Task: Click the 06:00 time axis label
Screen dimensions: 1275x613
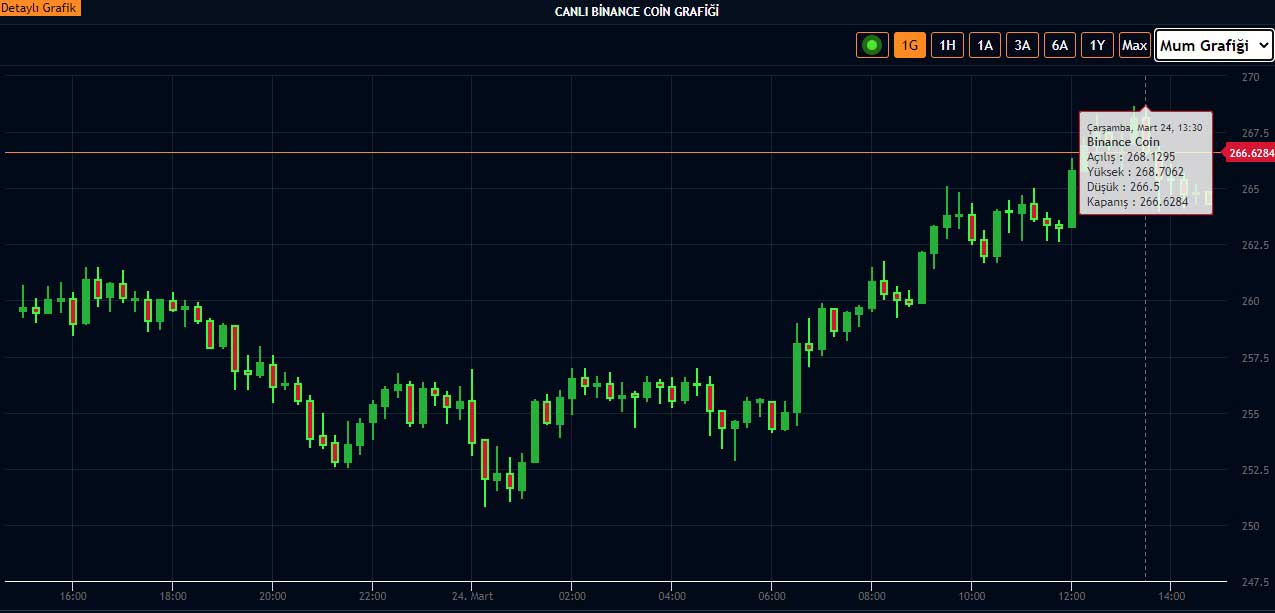Action: tap(772, 596)
